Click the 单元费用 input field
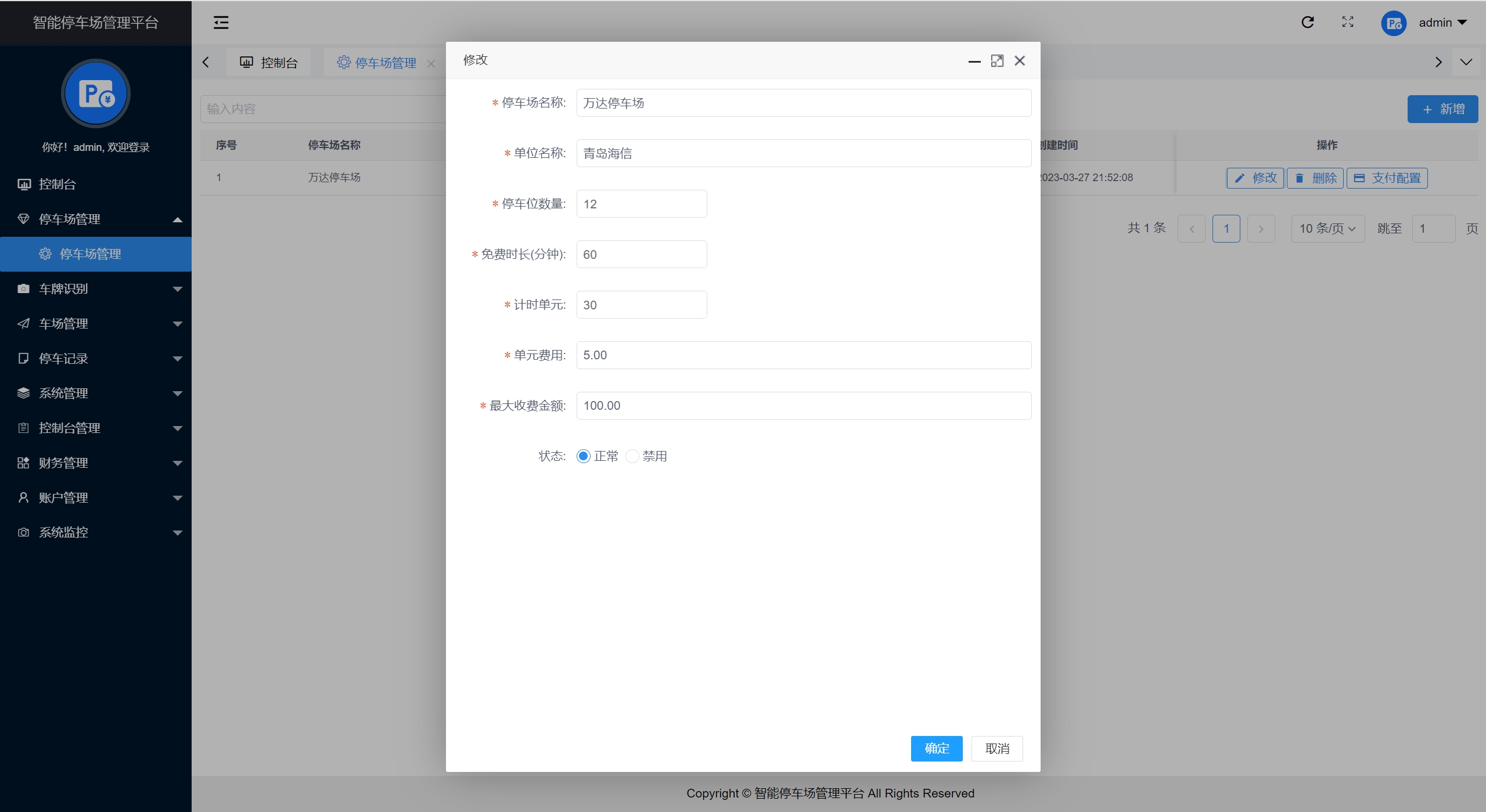 pos(803,355)
